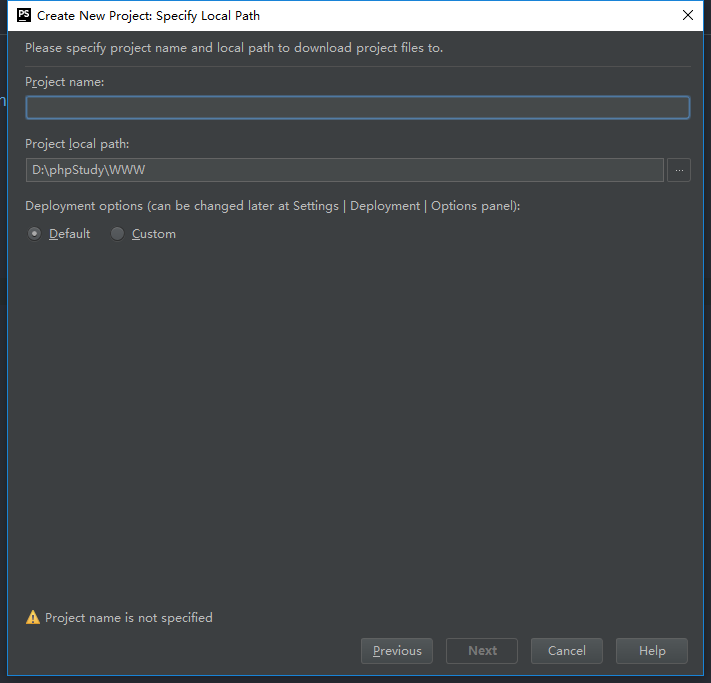Click the dialog title 'Specify Local Path'
Viewport: 711px width, 683px height.
coord(208,16)
